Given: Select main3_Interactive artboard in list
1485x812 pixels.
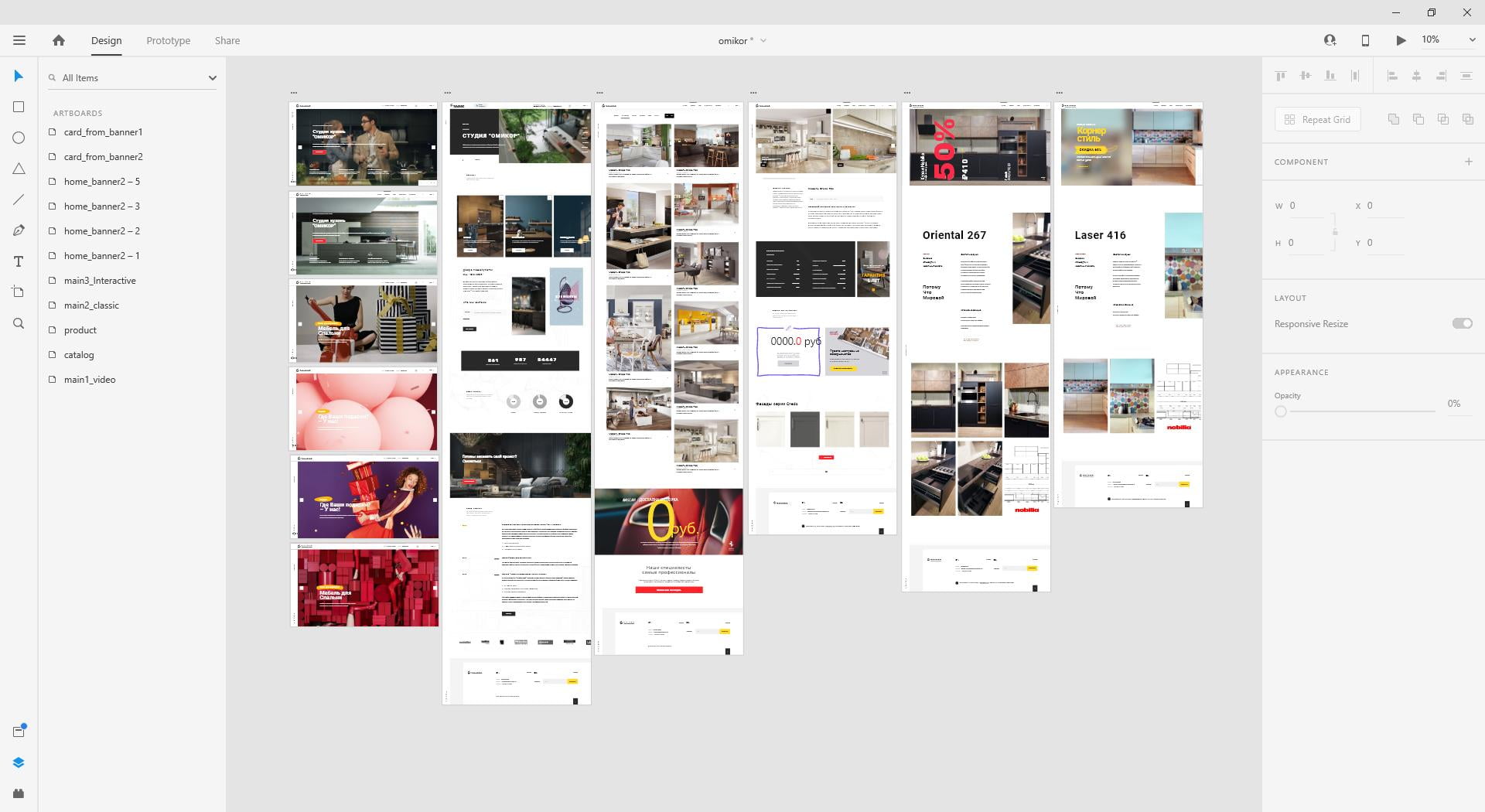Looking at the screenshot, I should coord(100,281).
